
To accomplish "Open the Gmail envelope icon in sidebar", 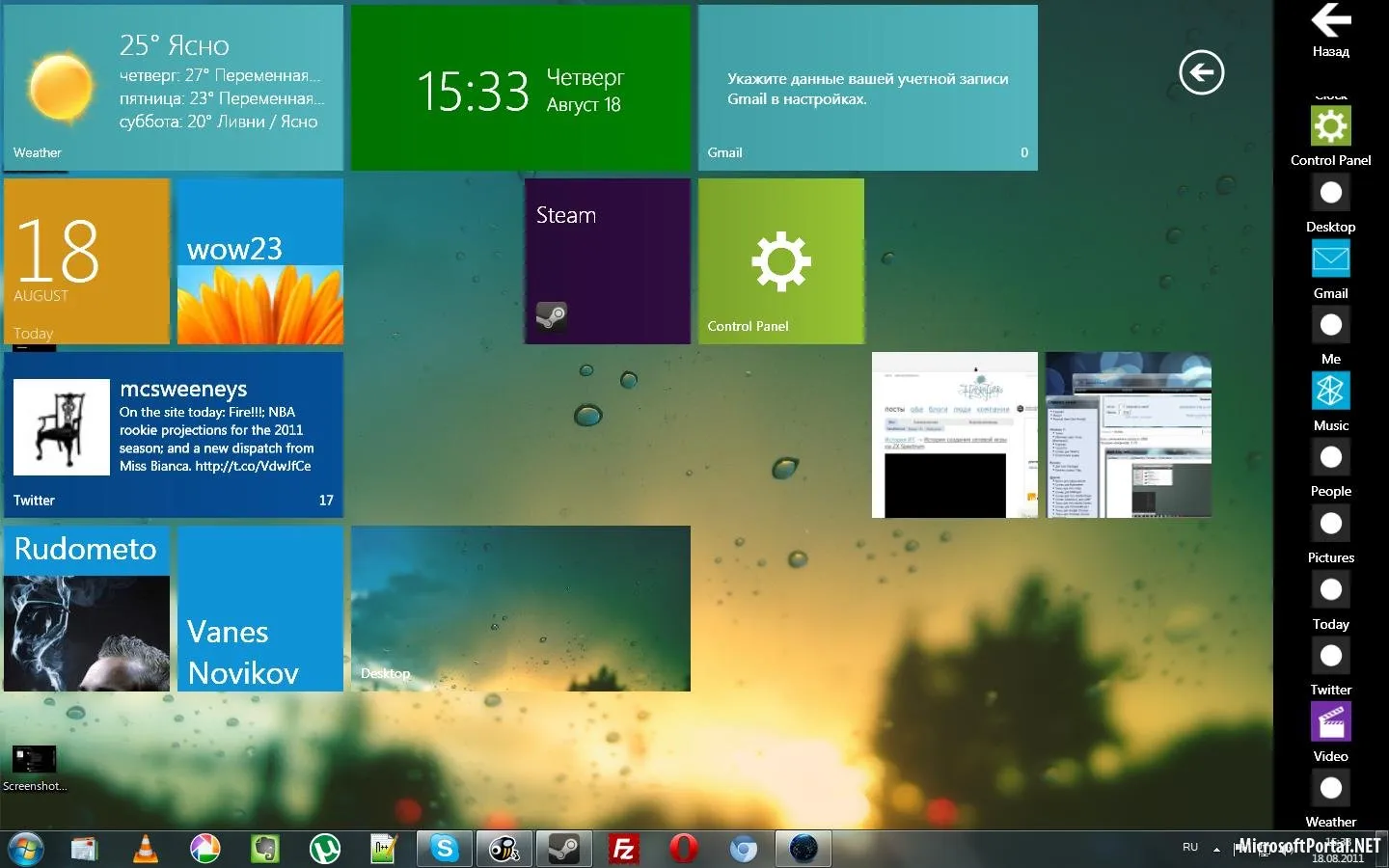I will (x=1330, y=258).
